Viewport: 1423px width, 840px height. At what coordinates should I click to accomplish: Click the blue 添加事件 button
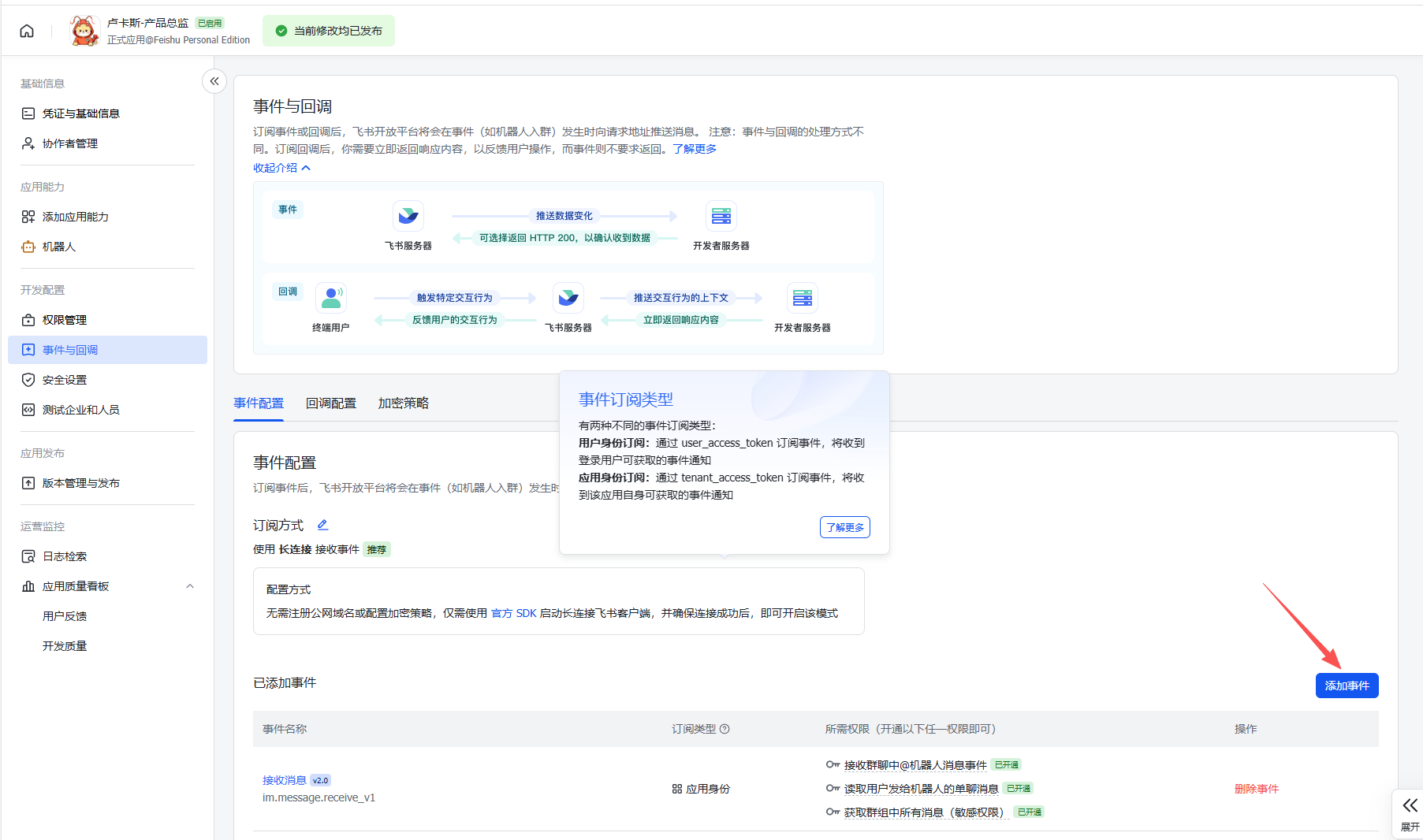(1347, 686)
